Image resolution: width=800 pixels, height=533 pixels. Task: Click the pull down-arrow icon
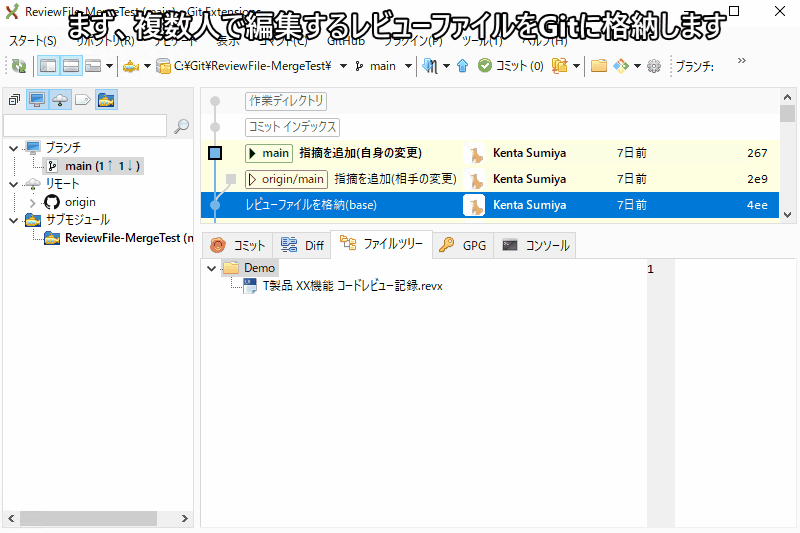[x=430, y=66]
